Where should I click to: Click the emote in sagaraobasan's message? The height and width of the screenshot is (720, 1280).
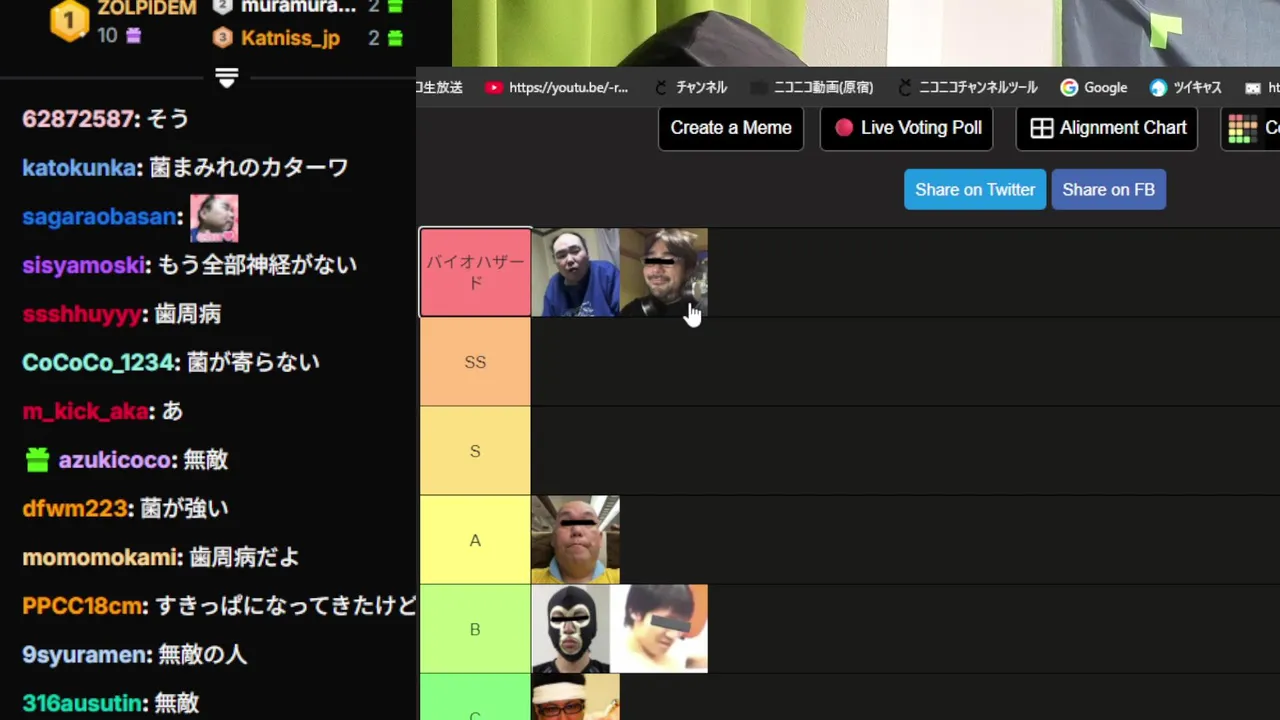tap(214, 218)
